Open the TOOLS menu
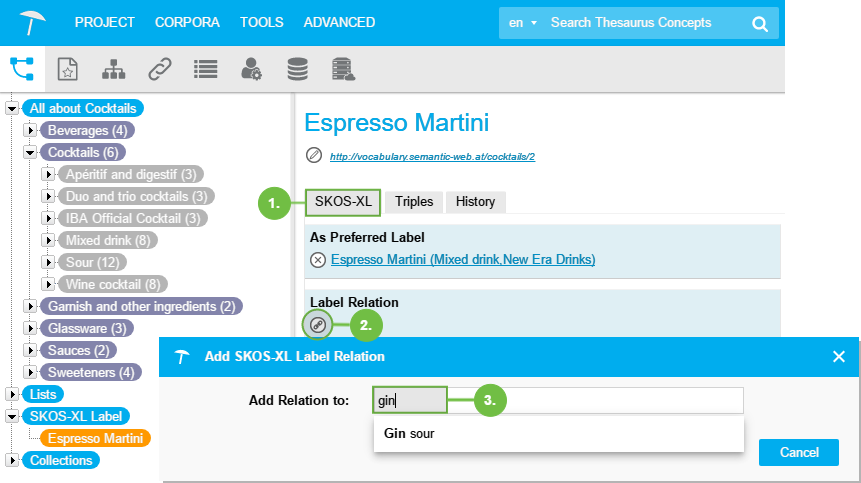This screenshot has width=861, height=483. pos(261,22)
